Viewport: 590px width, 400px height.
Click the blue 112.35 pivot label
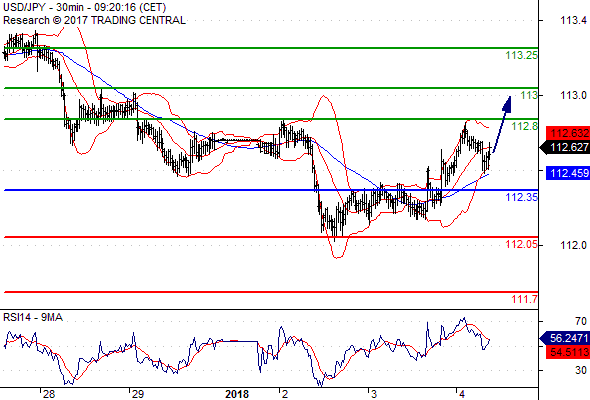pos(522,197)
